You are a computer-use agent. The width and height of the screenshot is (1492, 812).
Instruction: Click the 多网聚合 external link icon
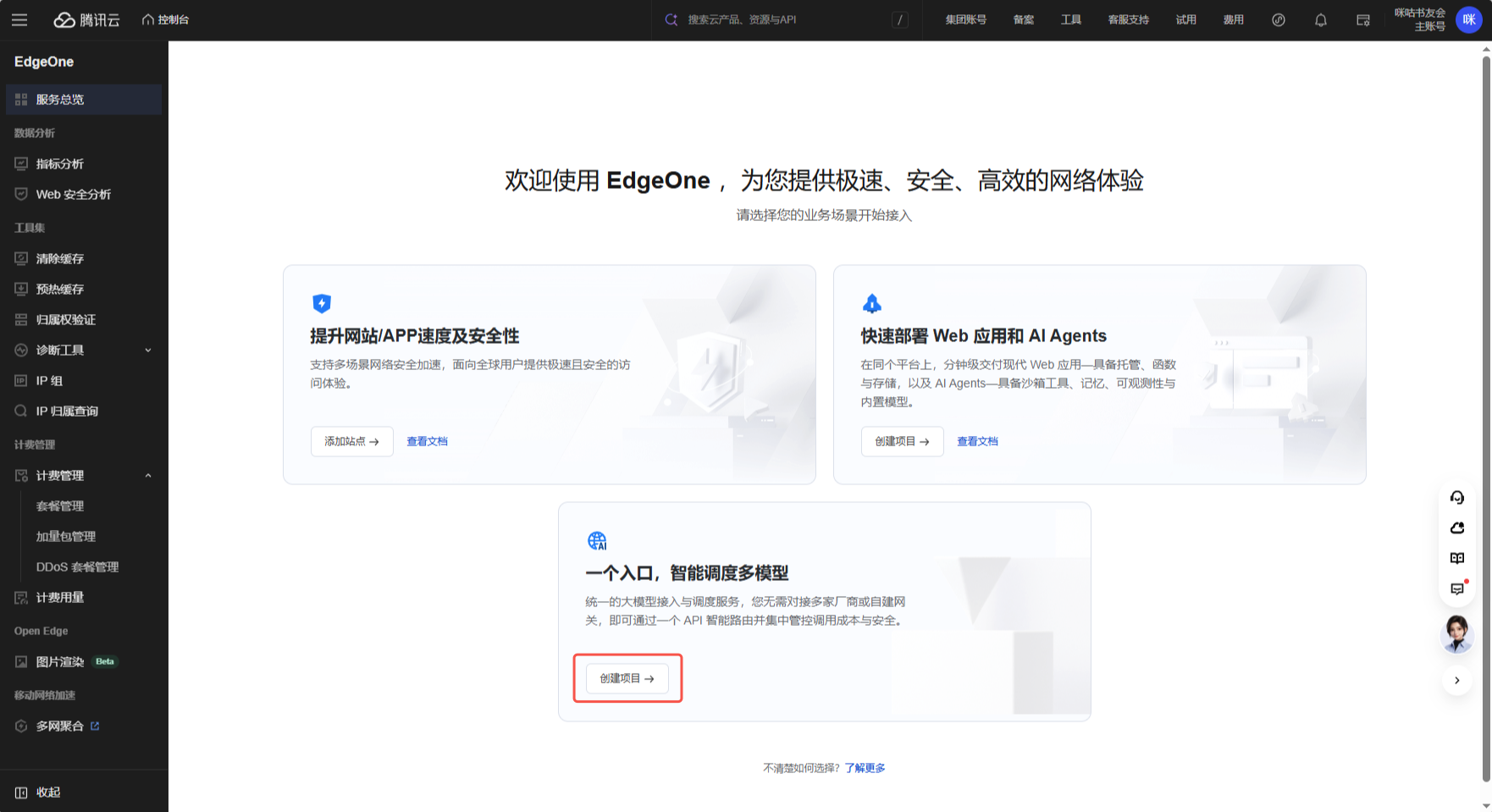[95, 726]
